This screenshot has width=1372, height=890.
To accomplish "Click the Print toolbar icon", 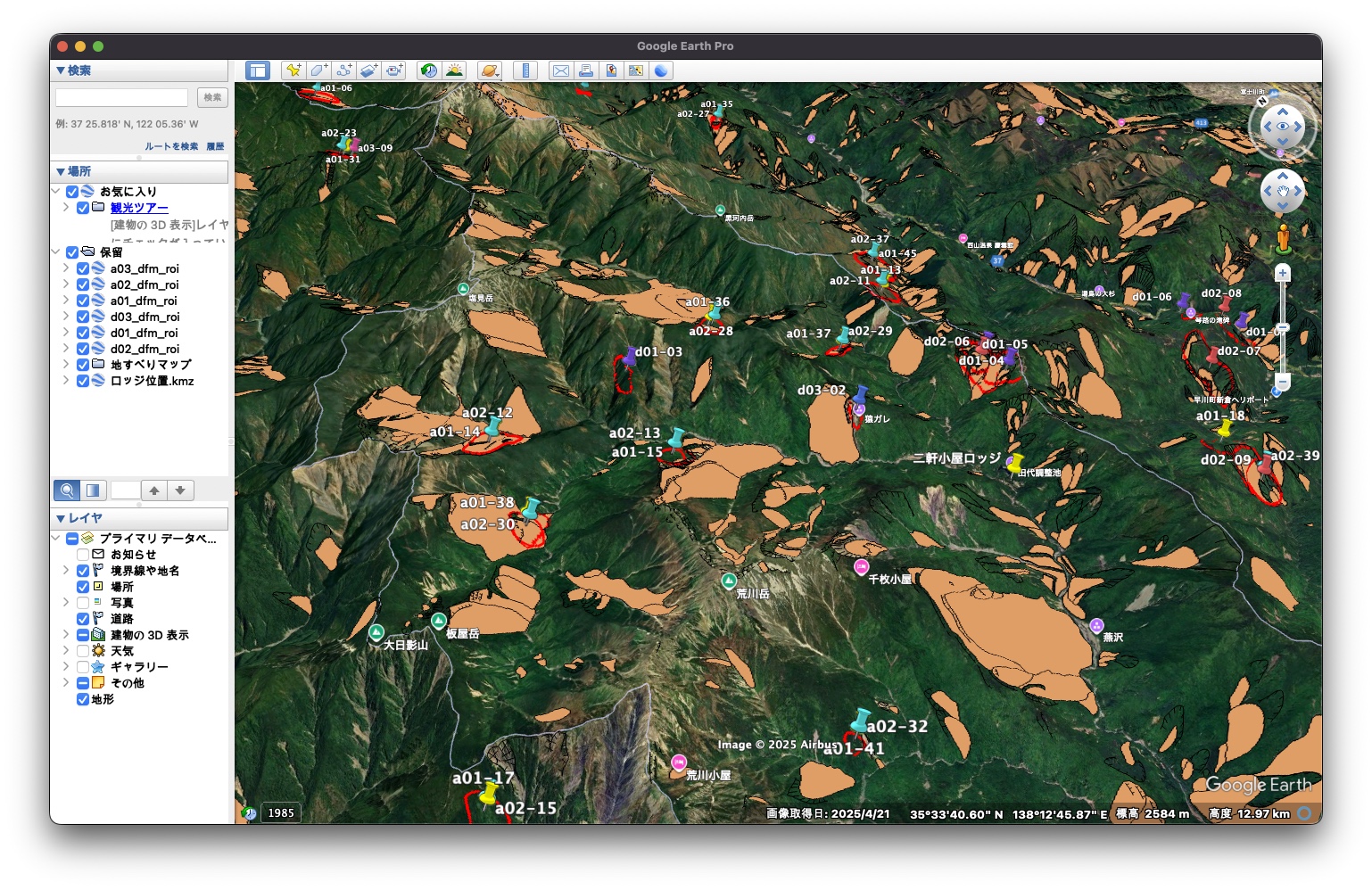I will coord(585,70).
